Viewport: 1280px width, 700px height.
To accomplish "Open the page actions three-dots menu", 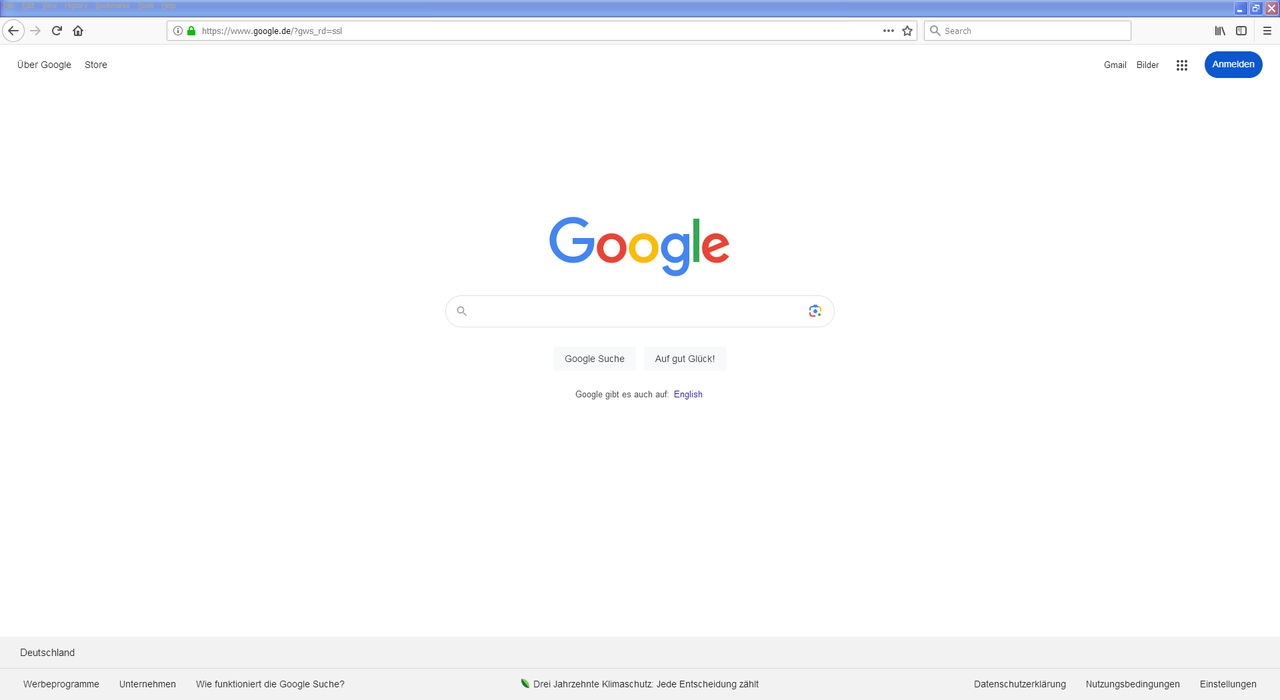I will tap(888, 31).
